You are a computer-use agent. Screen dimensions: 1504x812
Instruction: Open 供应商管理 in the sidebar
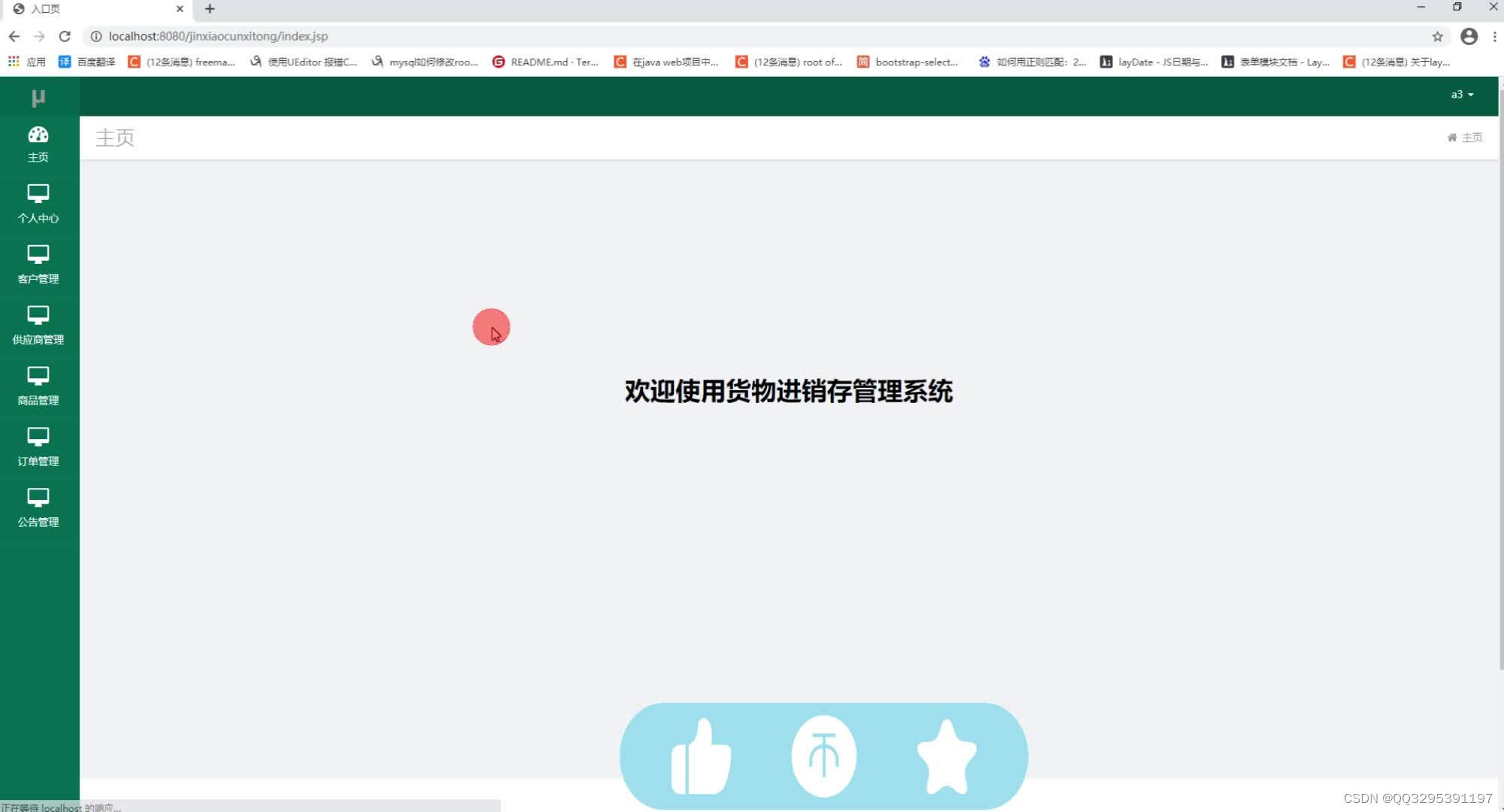(38, 326)
